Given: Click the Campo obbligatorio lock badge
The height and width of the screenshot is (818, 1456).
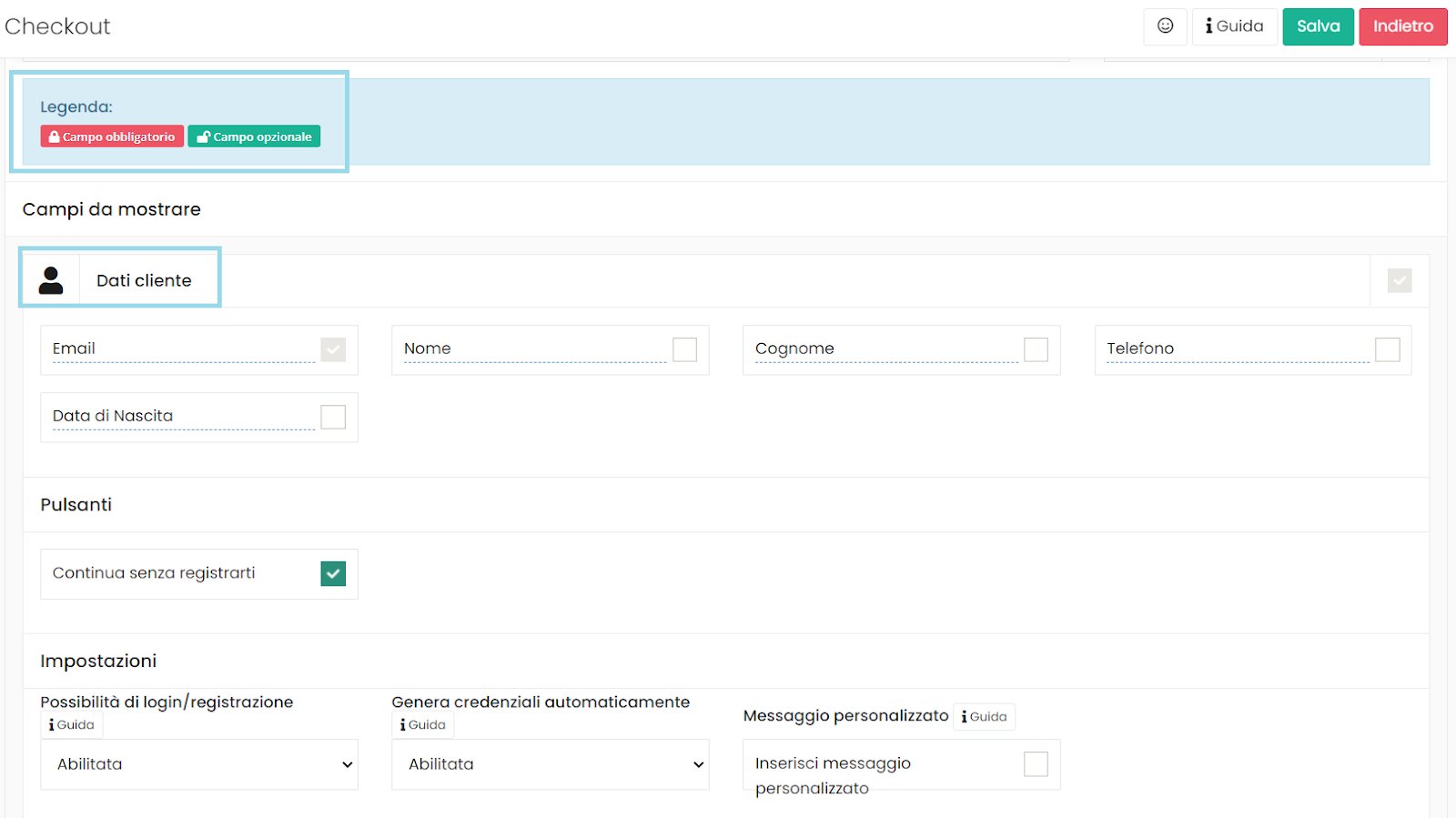Looking at the screenshot, I should (112, 136).
